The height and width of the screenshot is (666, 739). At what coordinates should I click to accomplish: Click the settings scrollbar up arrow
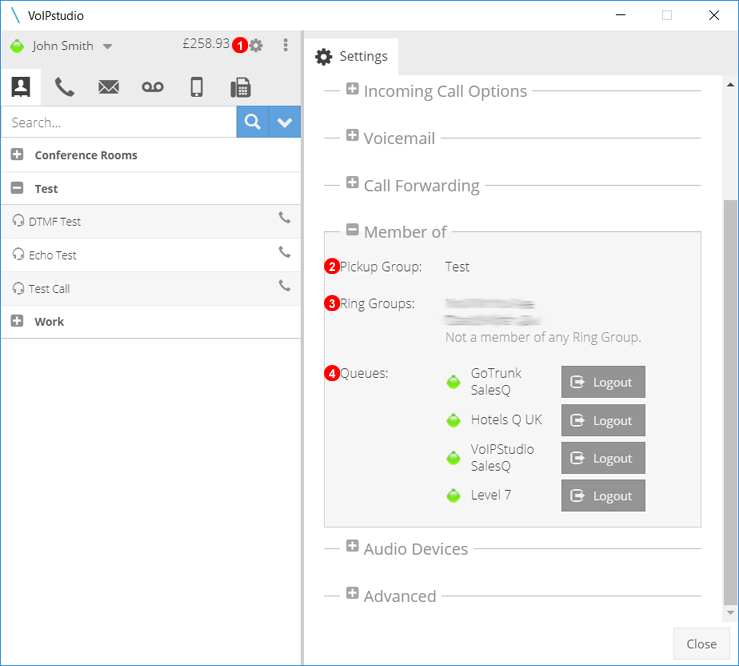730,85
